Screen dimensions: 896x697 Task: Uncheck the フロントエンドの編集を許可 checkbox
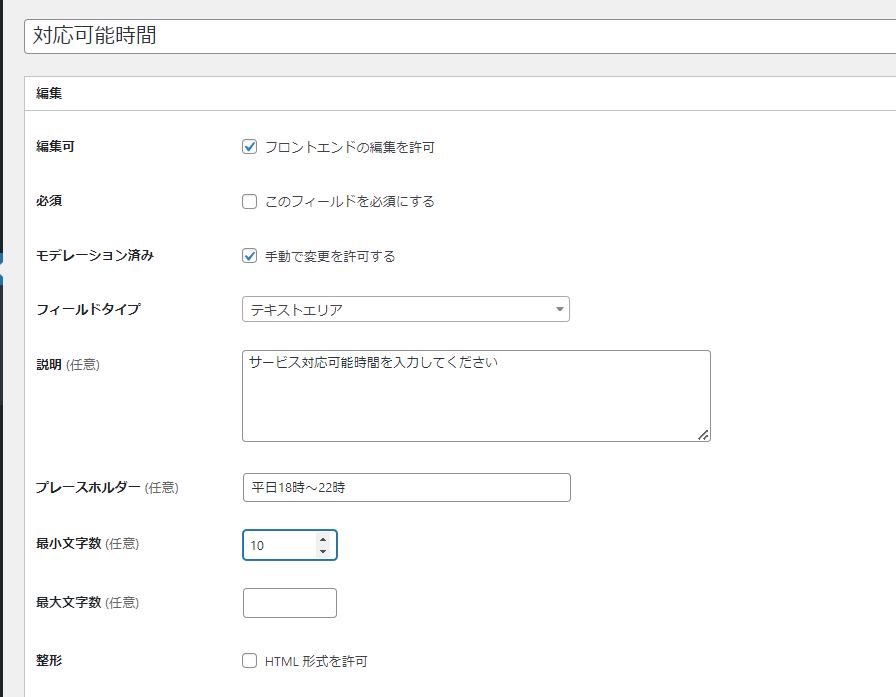coord(250,147)
